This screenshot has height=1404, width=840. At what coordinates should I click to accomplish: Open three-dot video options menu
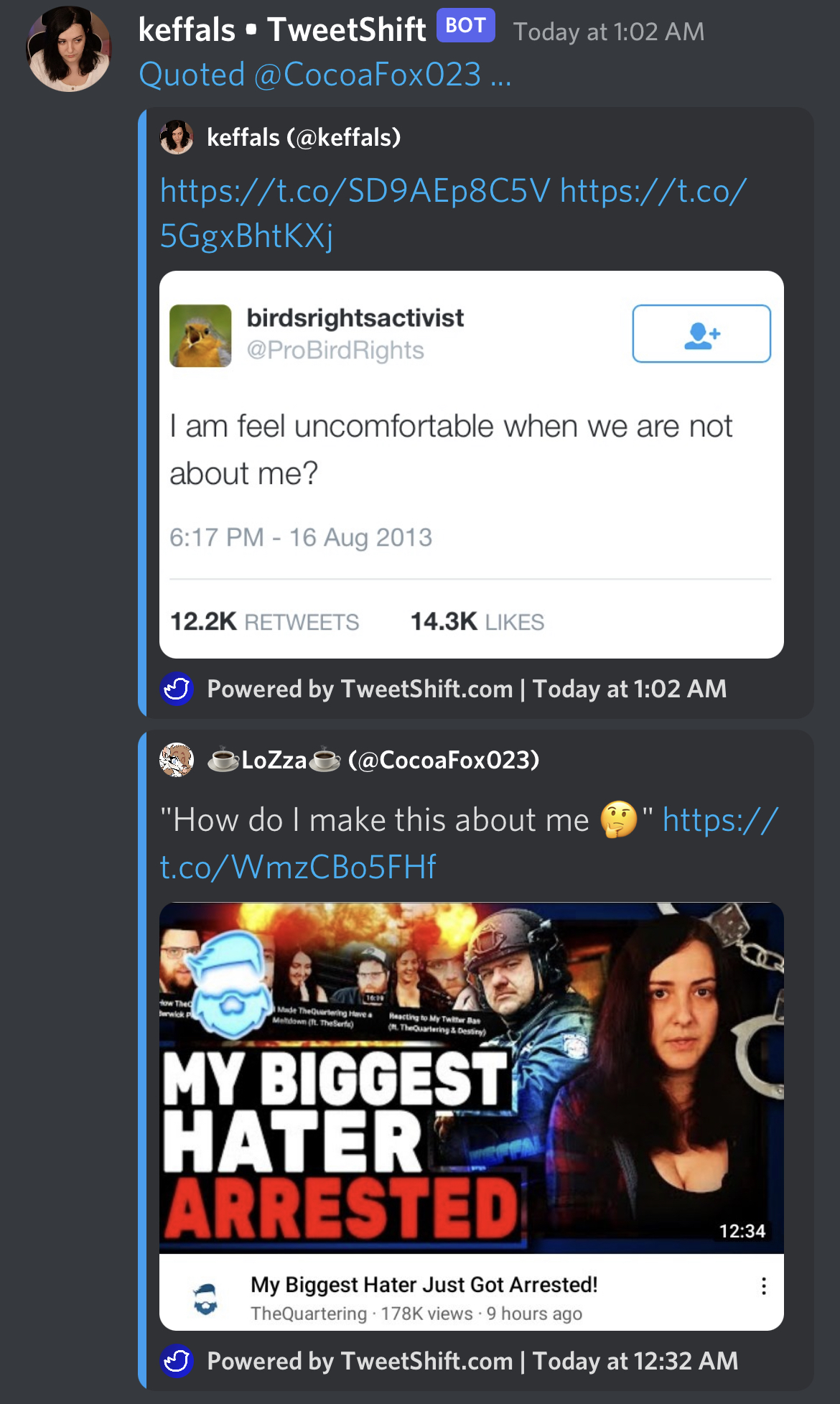click(x=763, y=1286)
